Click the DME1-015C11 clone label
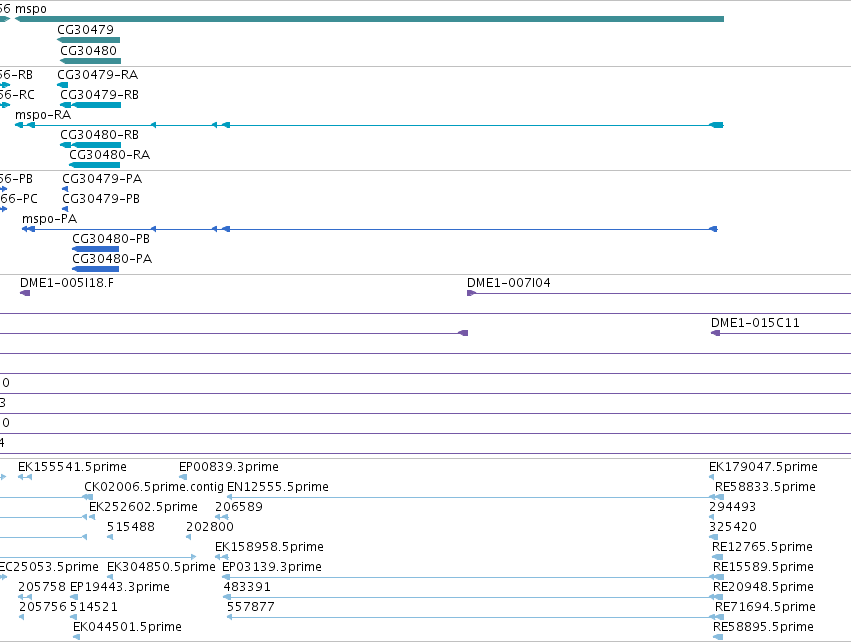851x642 pixels. tap(755, 323)
